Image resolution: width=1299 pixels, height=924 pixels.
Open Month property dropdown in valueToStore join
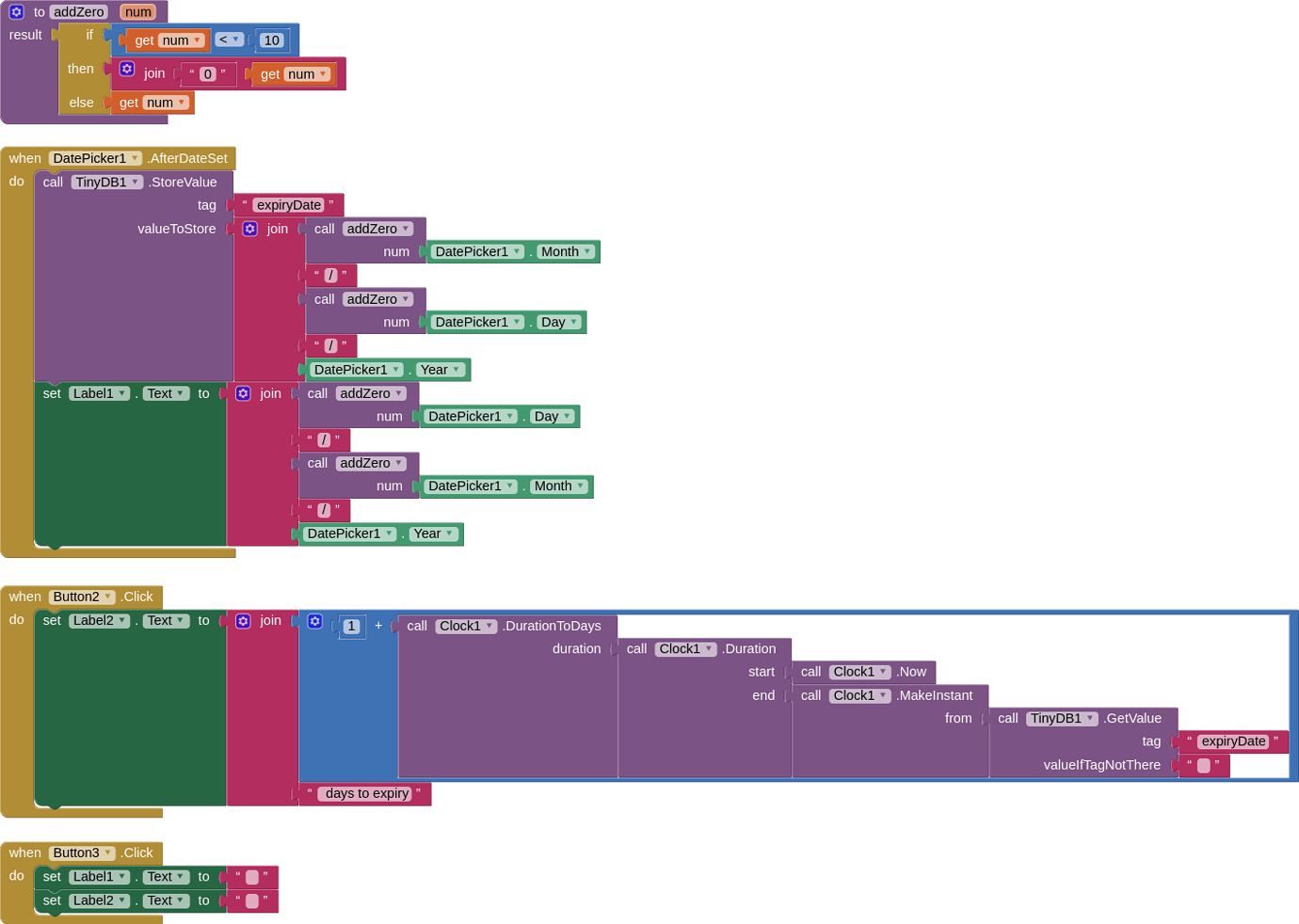click(x=567, y=252)
